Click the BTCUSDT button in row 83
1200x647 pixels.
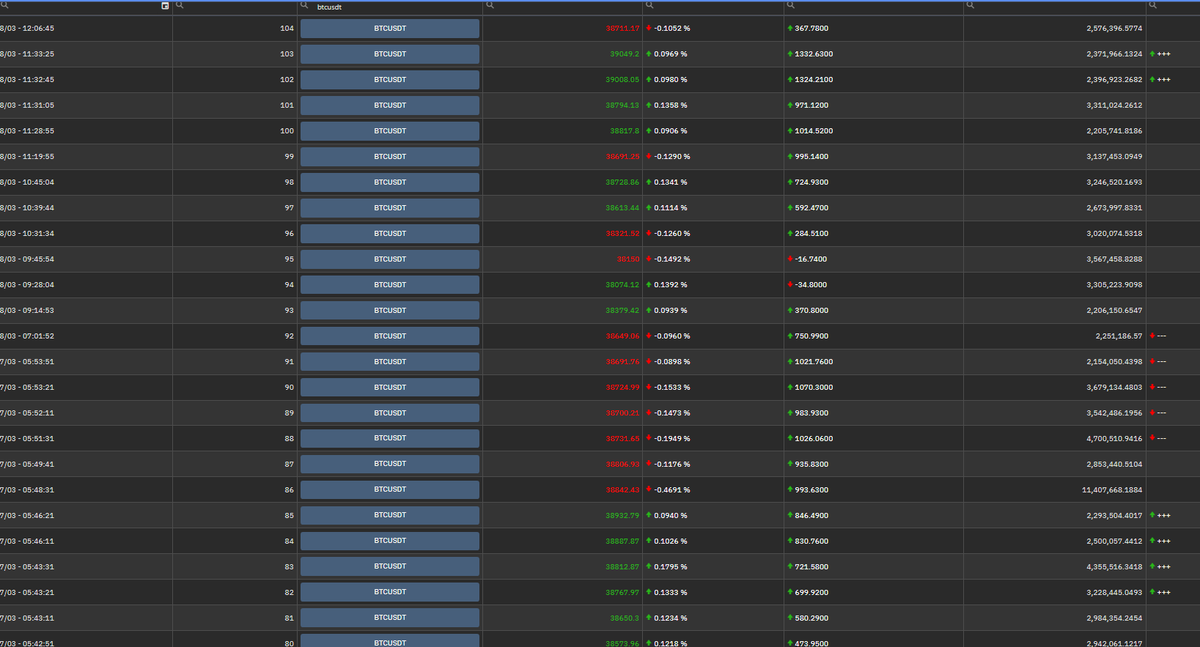tap(390, 567)
